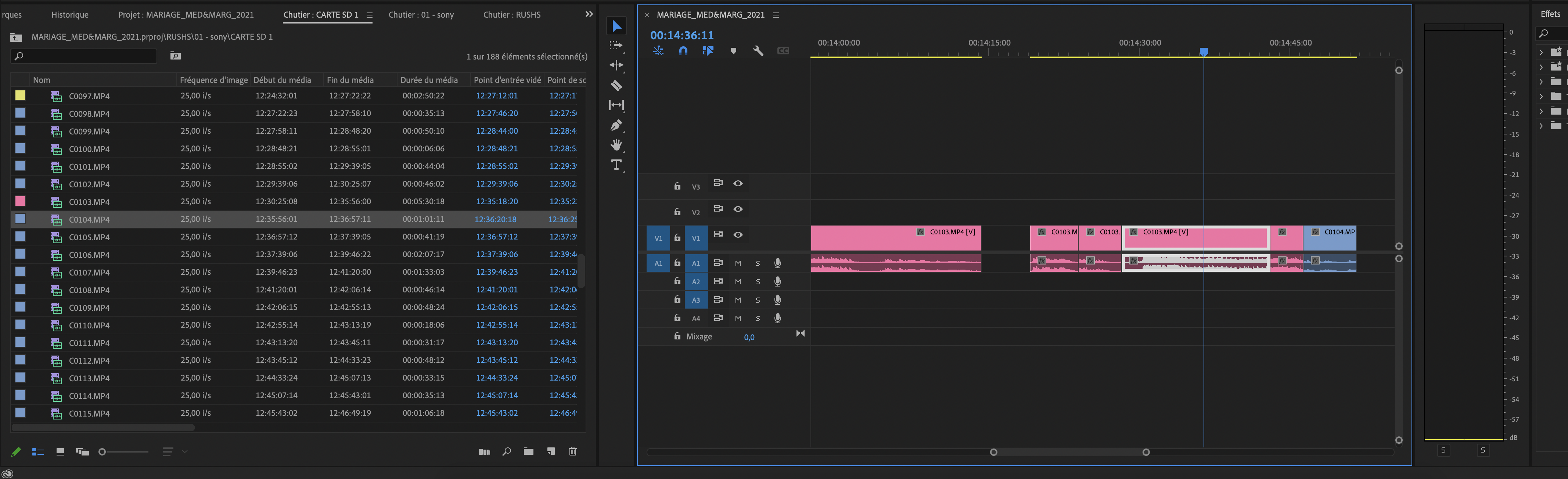Select the Hand tool
Viewport: 1568px width, 479px height.
616,145
